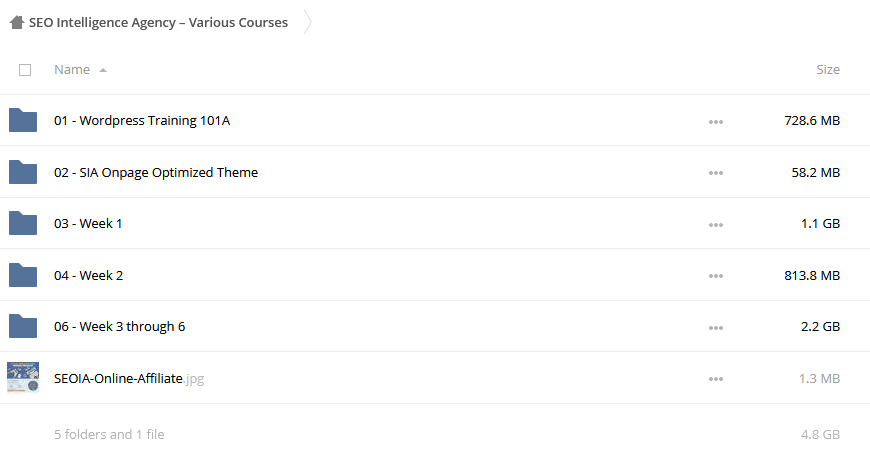Open the SEOIA-Online-Affiliate image thumbnail
The height and width of the screenshot is (471, 870).
click(x=23, y=377)
